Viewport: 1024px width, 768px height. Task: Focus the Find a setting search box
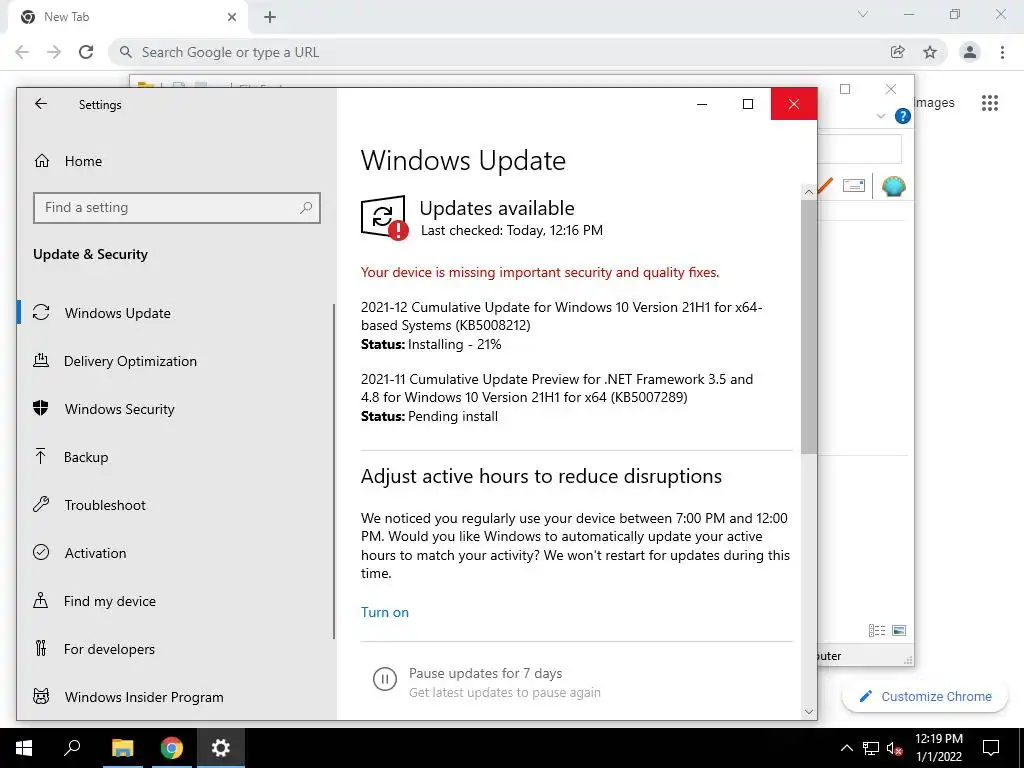[x=176, y=208]
